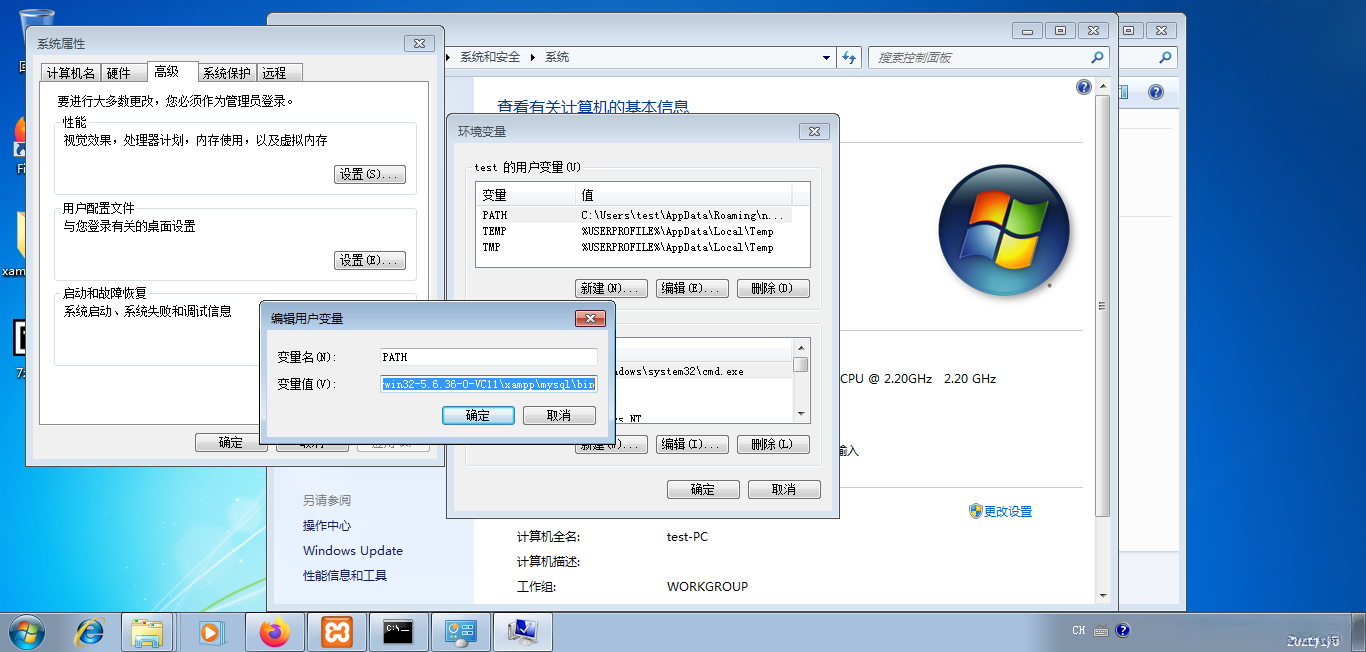
Task: Switch to the command prompt taskbar icon
Action: click(399, 632)
